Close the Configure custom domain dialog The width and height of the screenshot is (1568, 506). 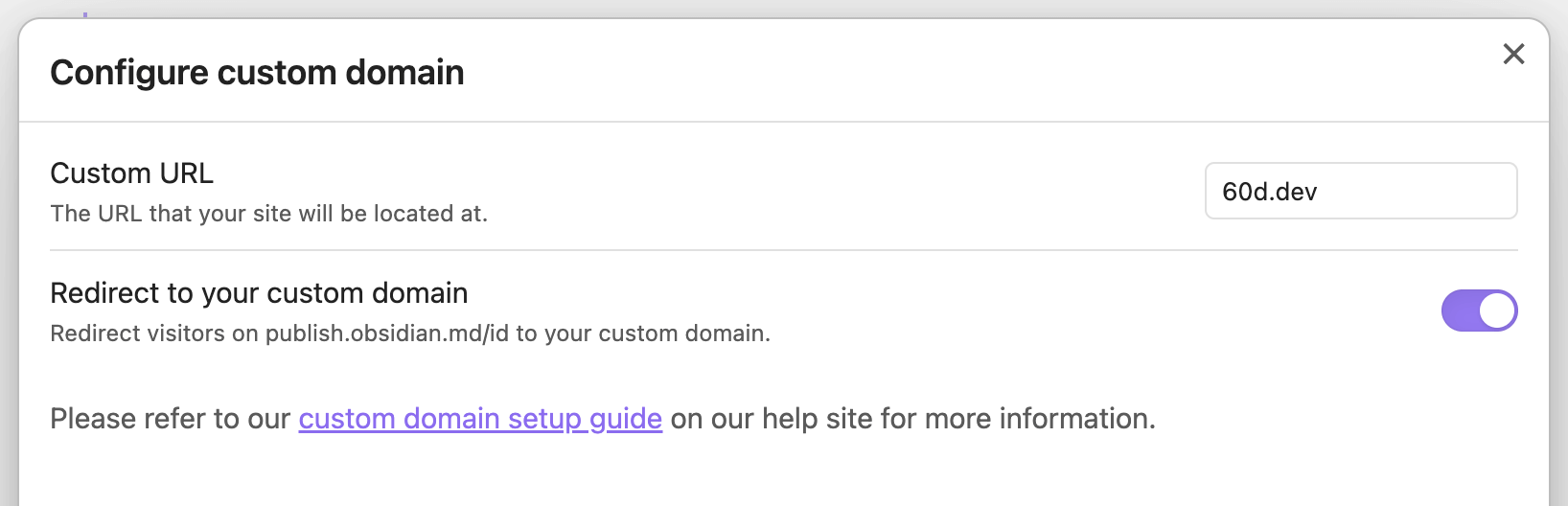pos(1513,54)
